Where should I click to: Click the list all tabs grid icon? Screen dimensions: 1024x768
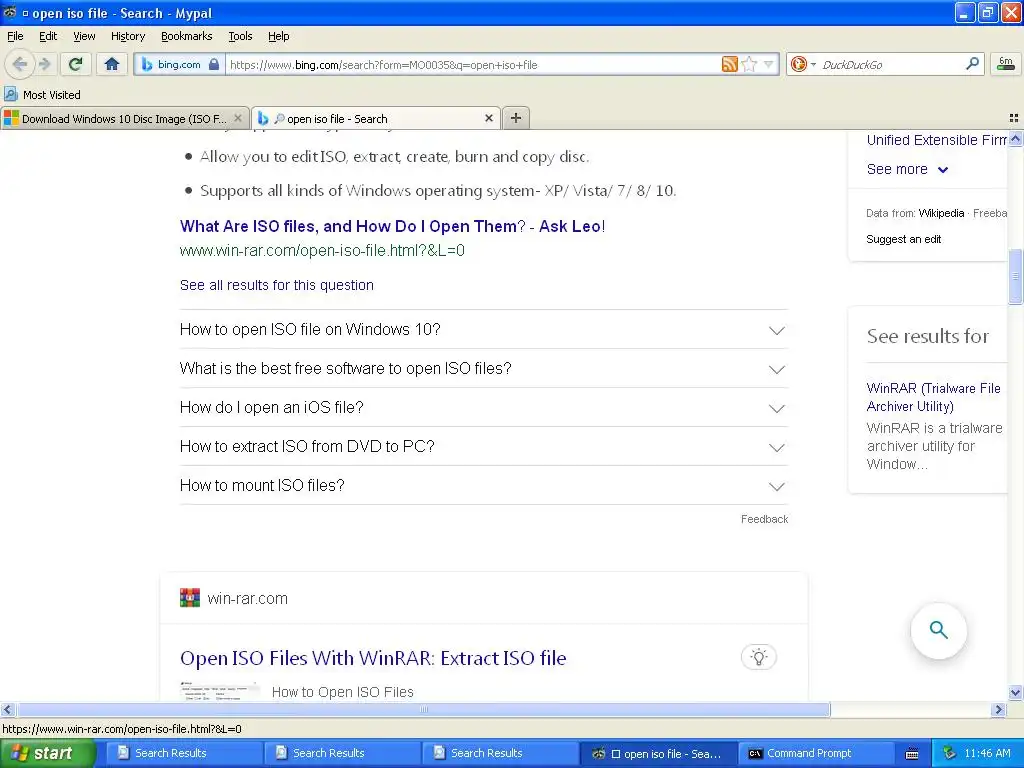pyautogui.click(x=1014, y=118)
